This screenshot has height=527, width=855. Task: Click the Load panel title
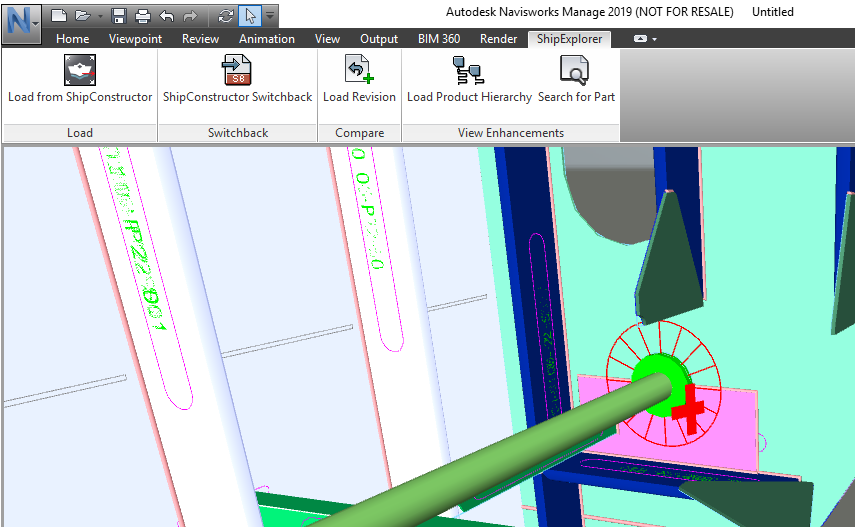point(80,133)
